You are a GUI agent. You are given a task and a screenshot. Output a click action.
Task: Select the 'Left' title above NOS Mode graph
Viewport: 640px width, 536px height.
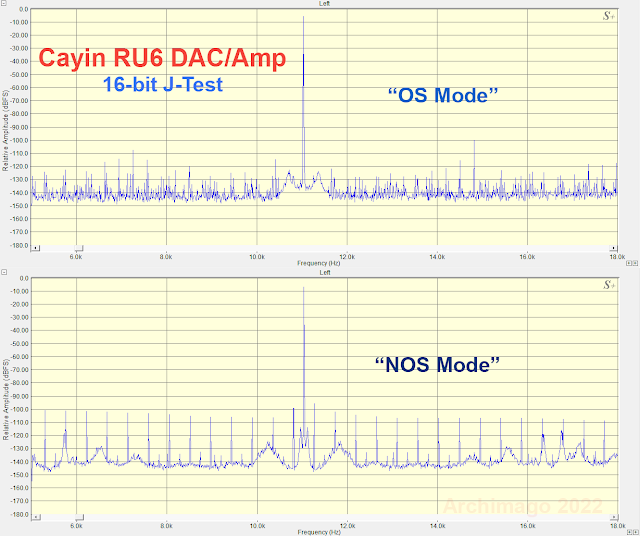click(x=324, y=272)
